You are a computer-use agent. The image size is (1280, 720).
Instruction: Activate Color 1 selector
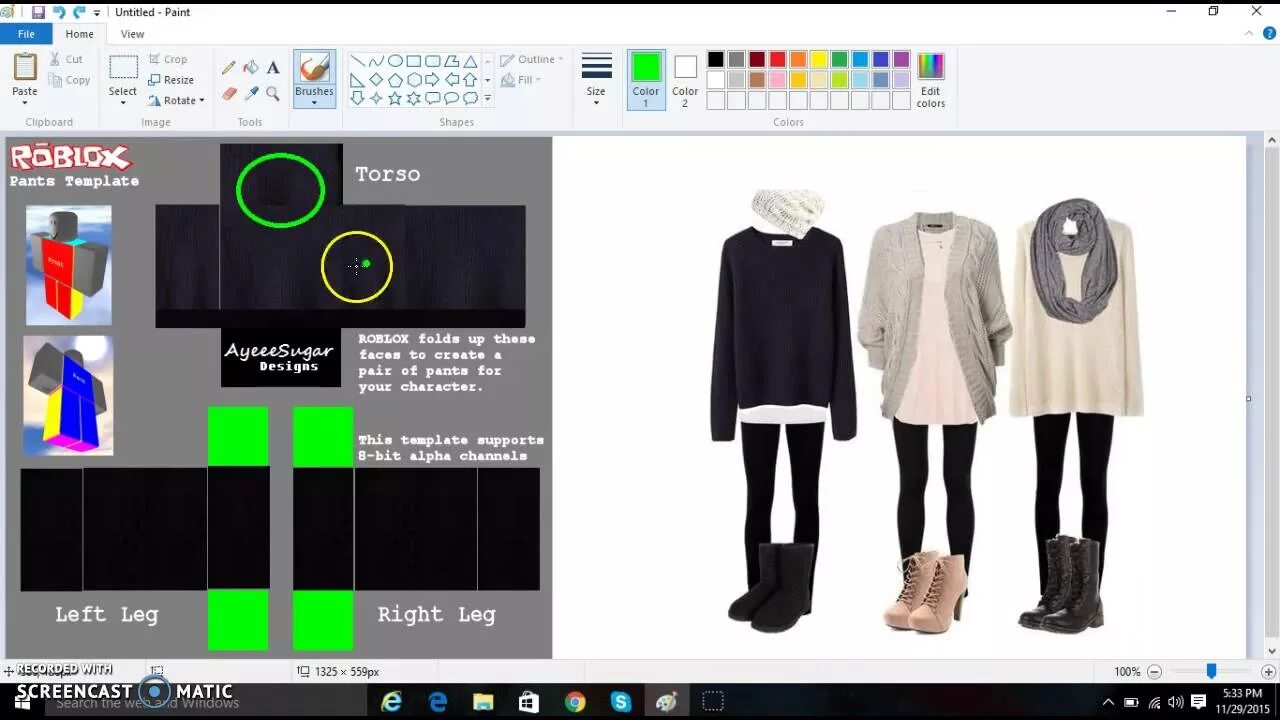coord(646,80)
